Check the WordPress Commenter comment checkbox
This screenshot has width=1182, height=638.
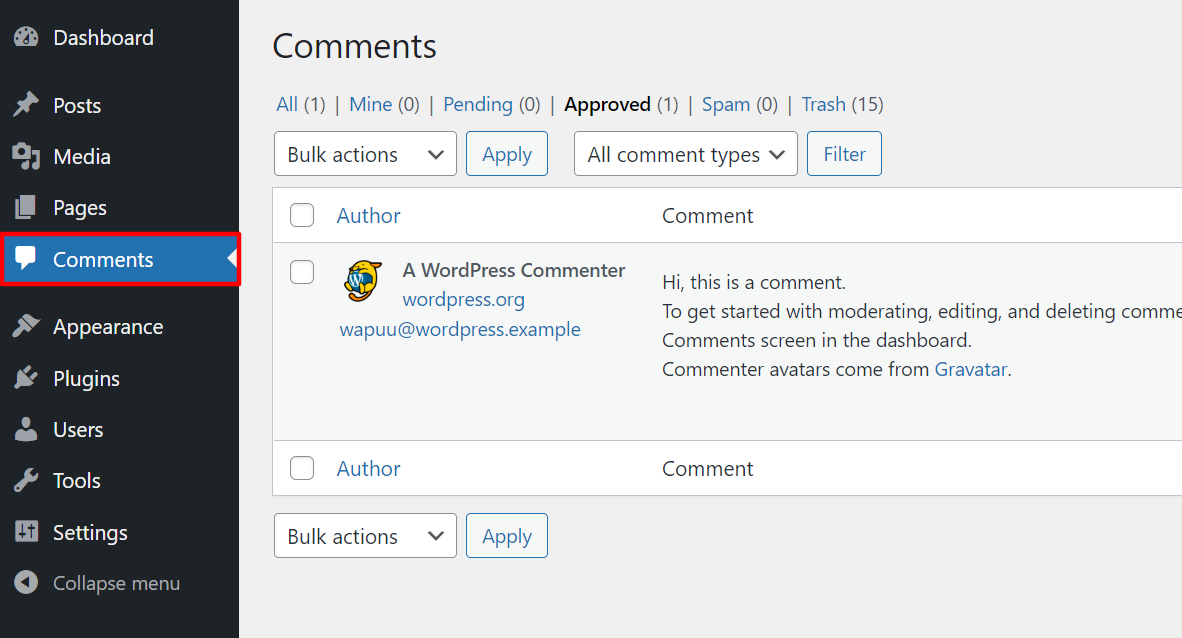click(301, 272)
